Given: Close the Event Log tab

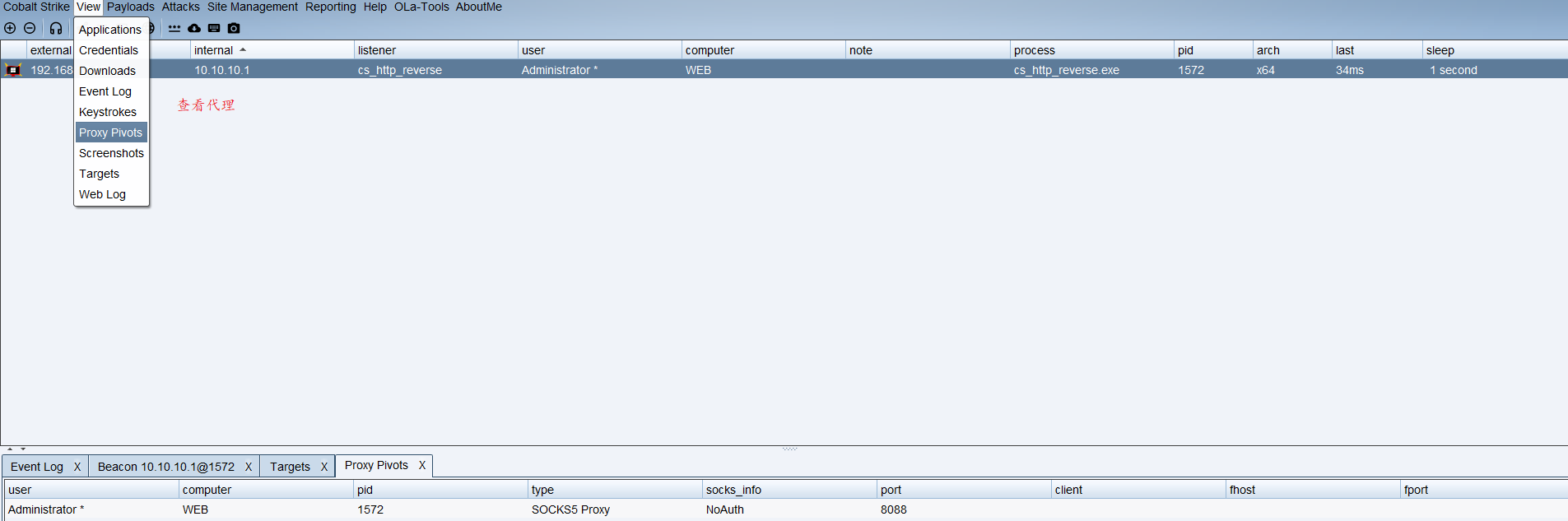Looking at the screenshot, I should point(77,467).
